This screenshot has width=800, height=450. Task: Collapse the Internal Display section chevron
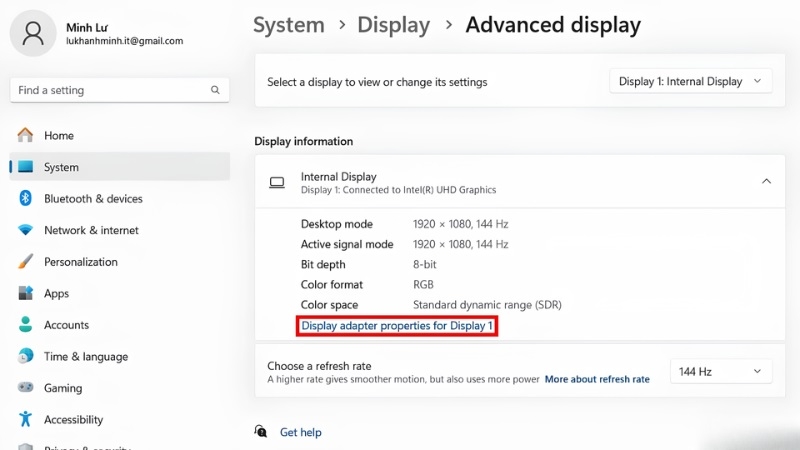coord(766,182)
